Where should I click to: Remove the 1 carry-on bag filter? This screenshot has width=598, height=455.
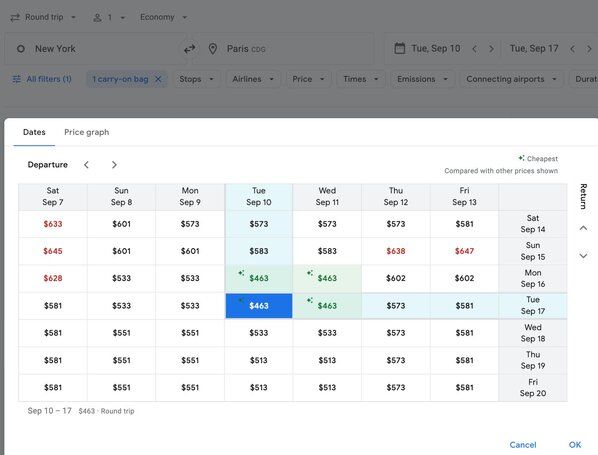click(158, 79)
